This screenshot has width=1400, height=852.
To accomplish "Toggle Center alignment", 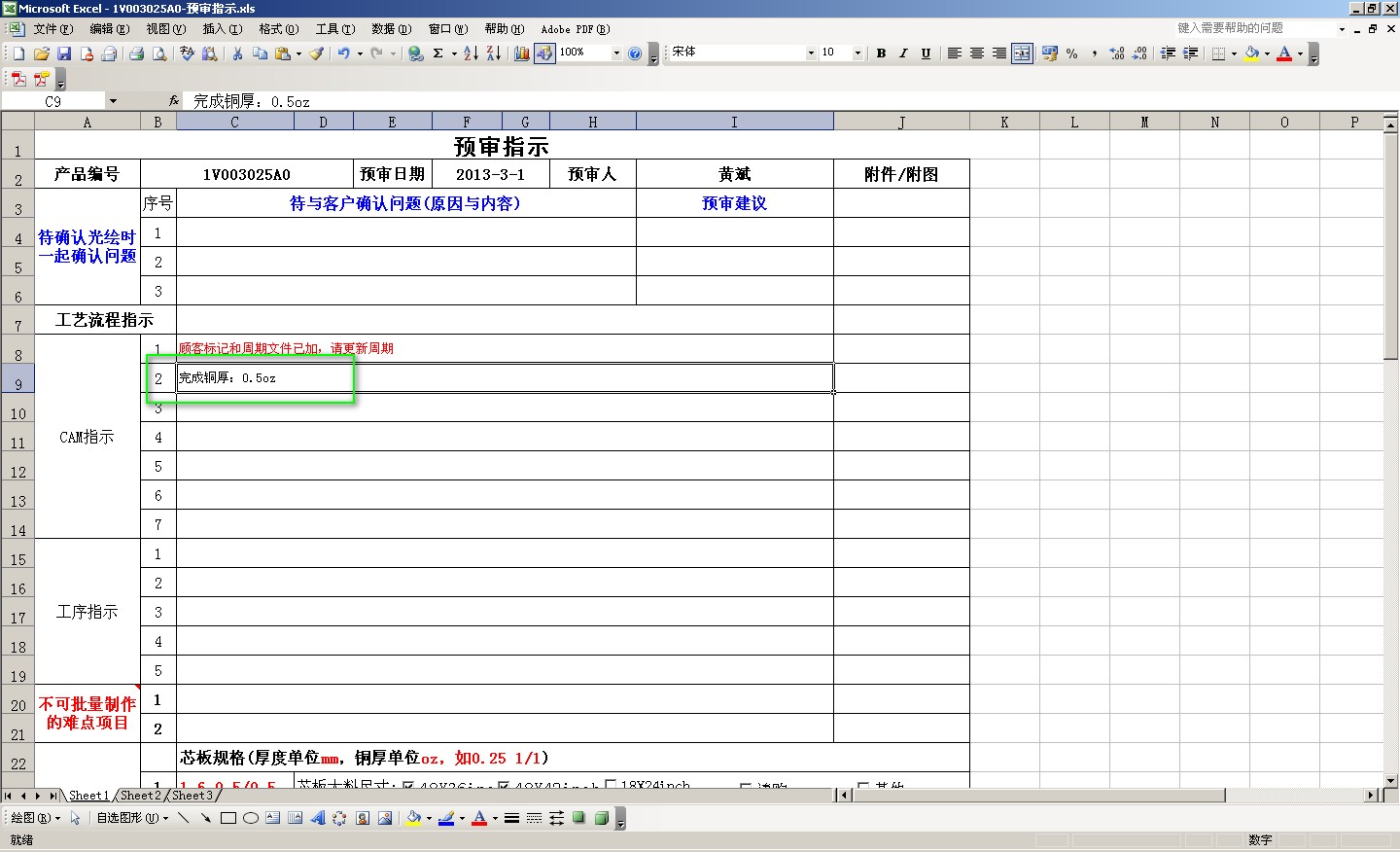I will coord(977,53).
